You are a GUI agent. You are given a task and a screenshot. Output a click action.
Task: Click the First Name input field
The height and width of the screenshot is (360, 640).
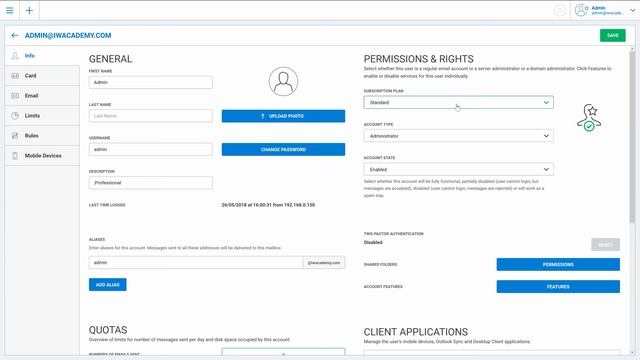point(151,82)
